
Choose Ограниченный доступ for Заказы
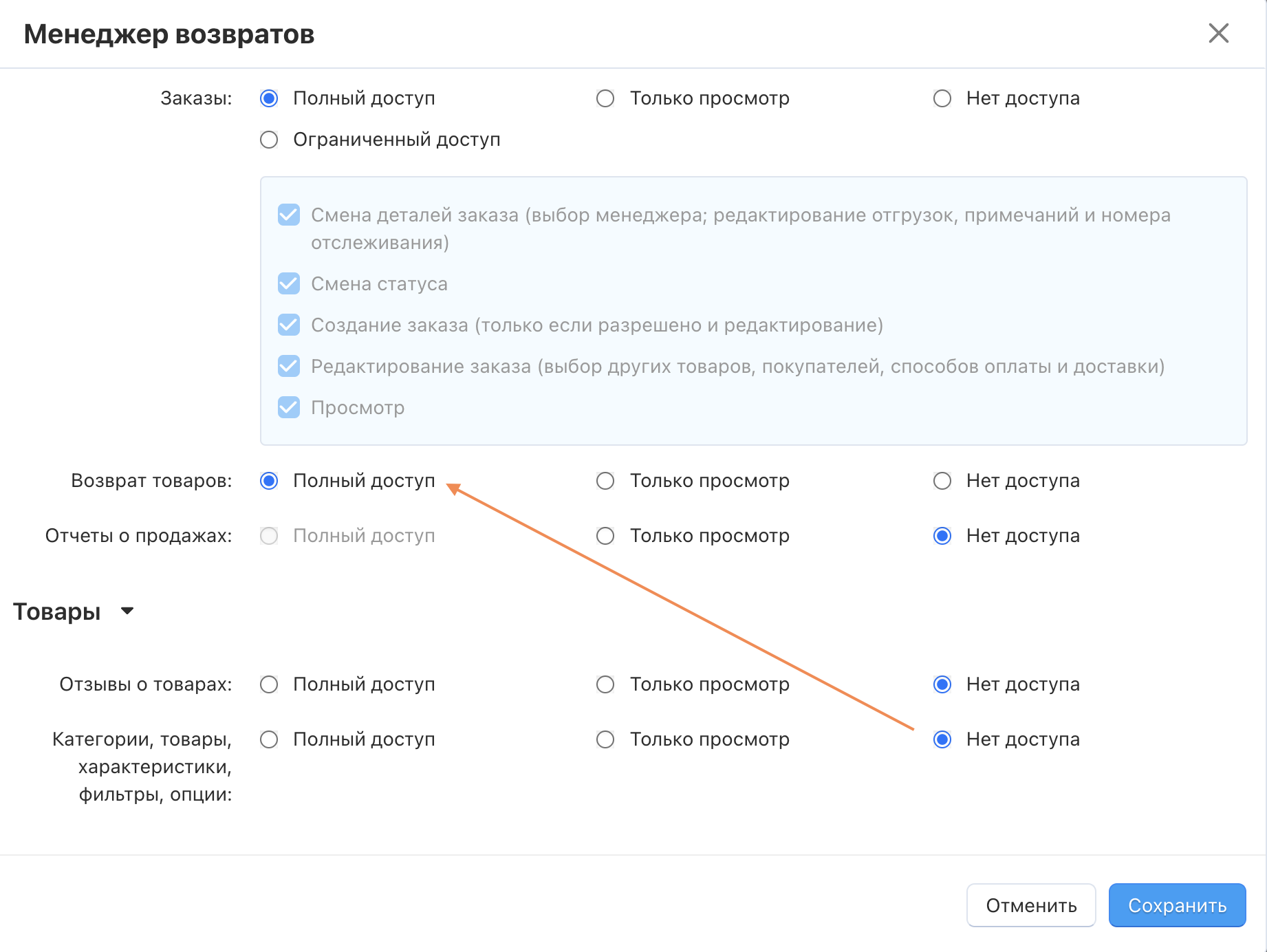pyautogui.click(x=269, y=140)
